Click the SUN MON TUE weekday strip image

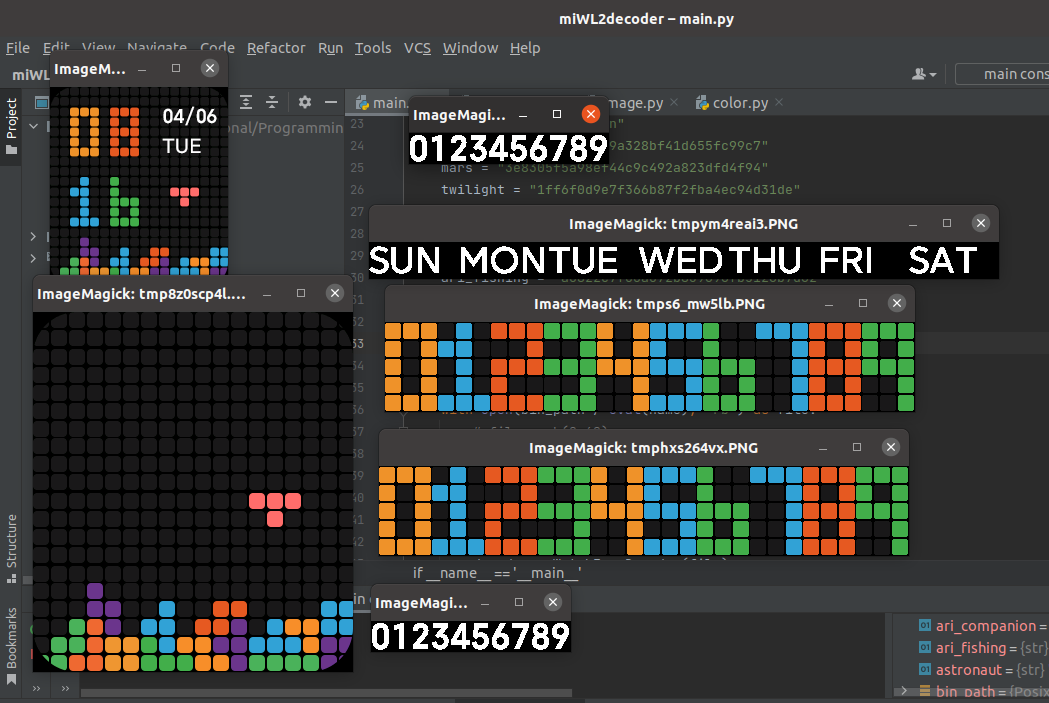[683, 260]
